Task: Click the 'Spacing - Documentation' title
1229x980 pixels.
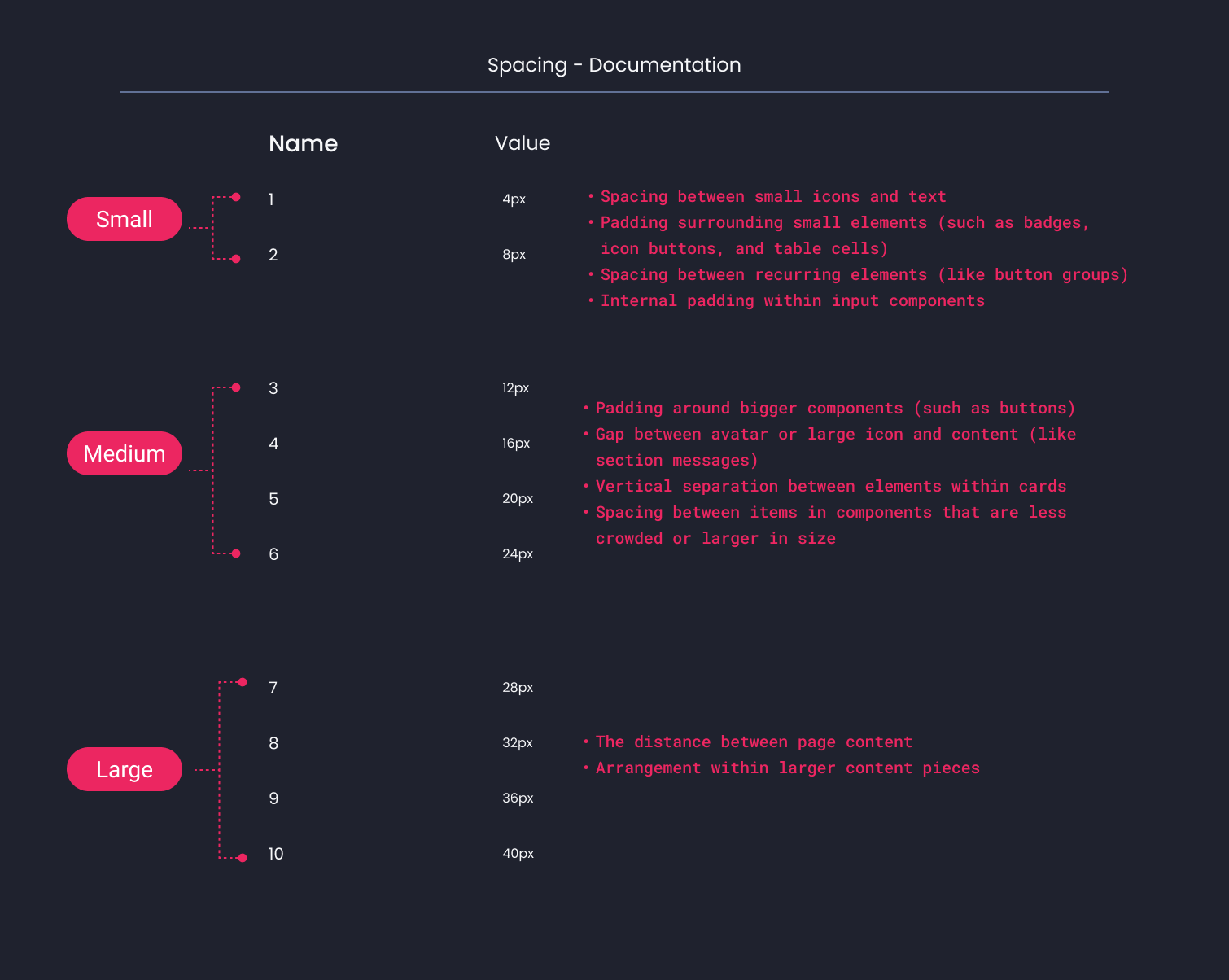Action: pyautogui.click(x=614, y=65)
